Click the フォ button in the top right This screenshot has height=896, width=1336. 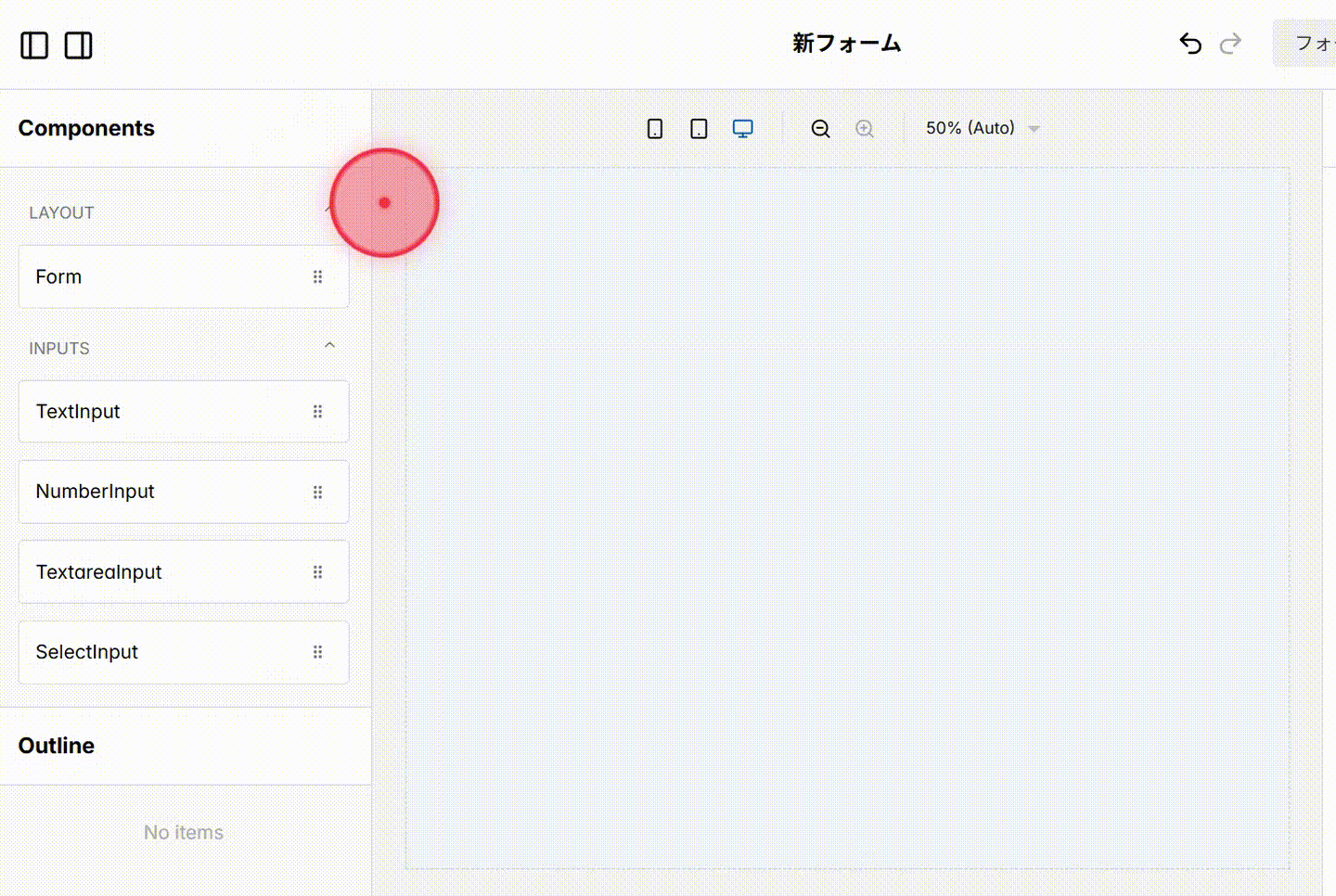coord(1310,43)
